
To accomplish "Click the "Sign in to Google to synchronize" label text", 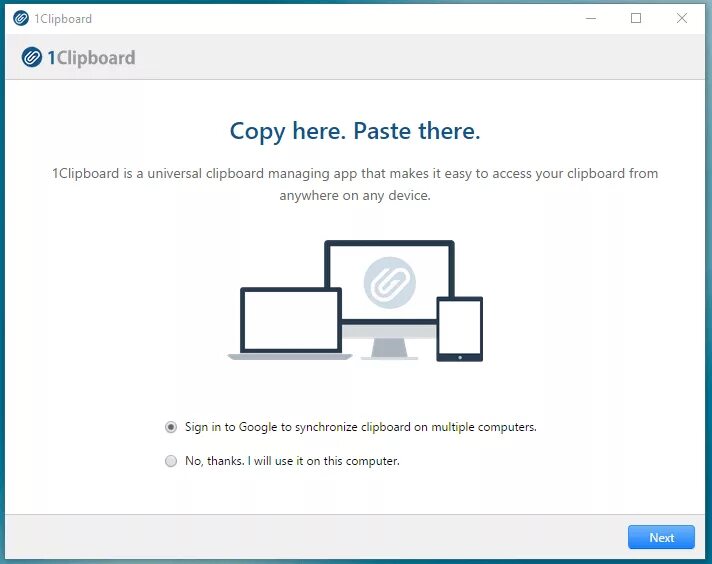I will (x=361, y=427).
